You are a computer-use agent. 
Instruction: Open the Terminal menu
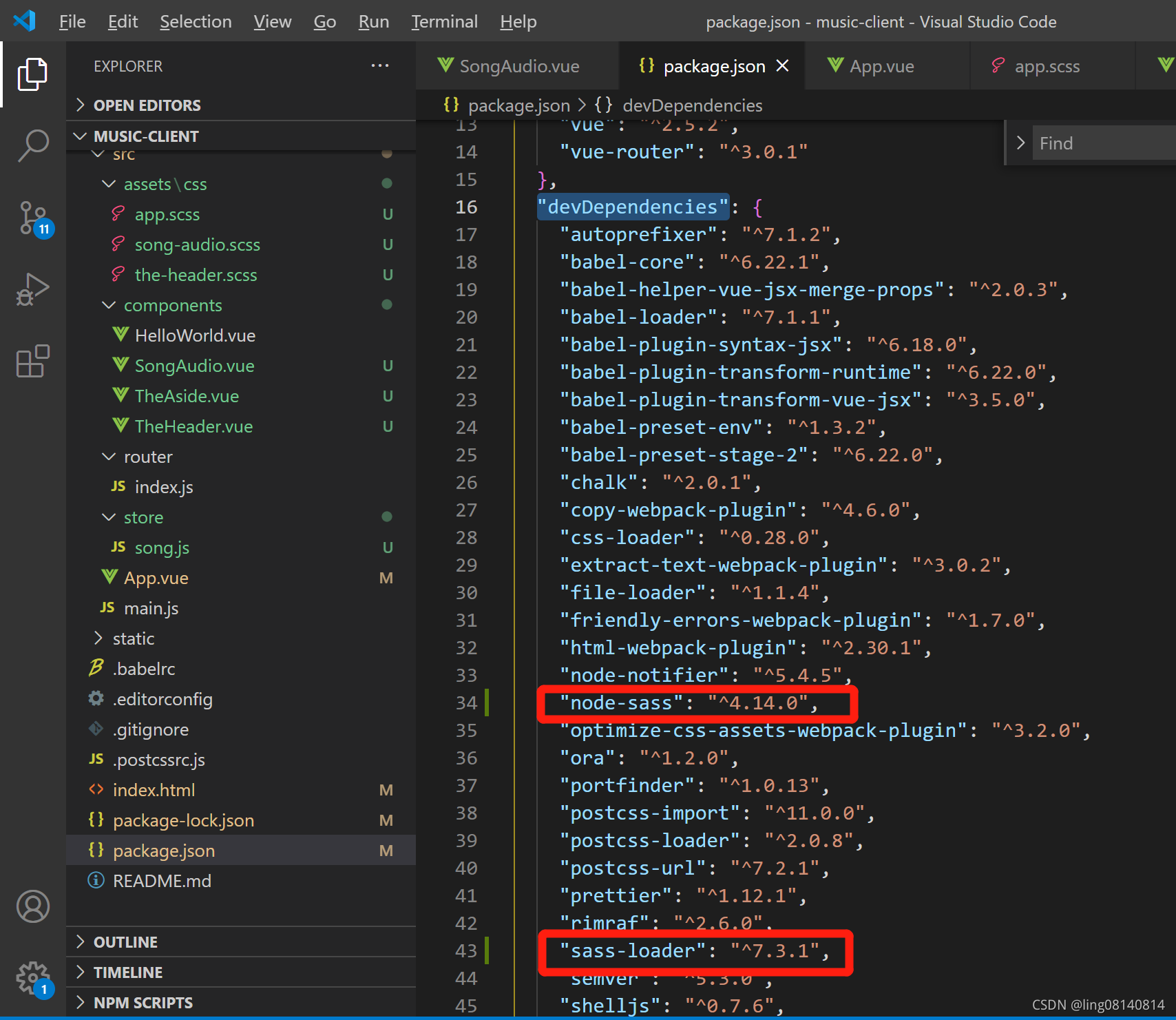click(x=444, y=21)
